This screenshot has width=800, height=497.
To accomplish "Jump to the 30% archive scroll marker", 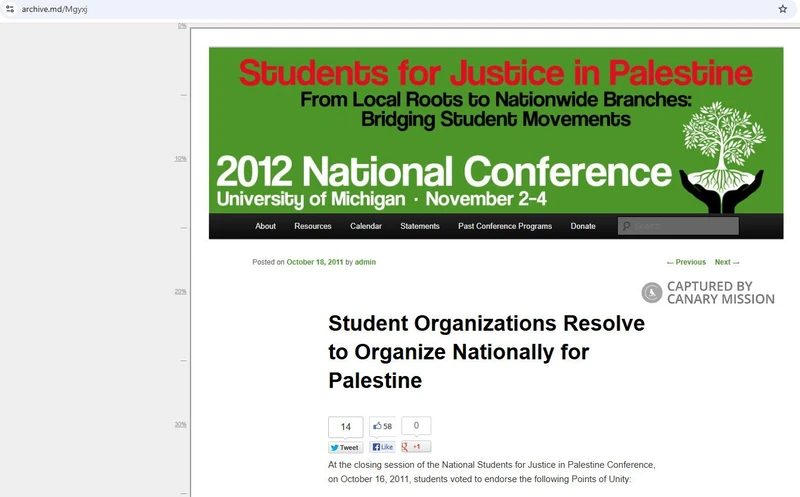I will point(181,425).
